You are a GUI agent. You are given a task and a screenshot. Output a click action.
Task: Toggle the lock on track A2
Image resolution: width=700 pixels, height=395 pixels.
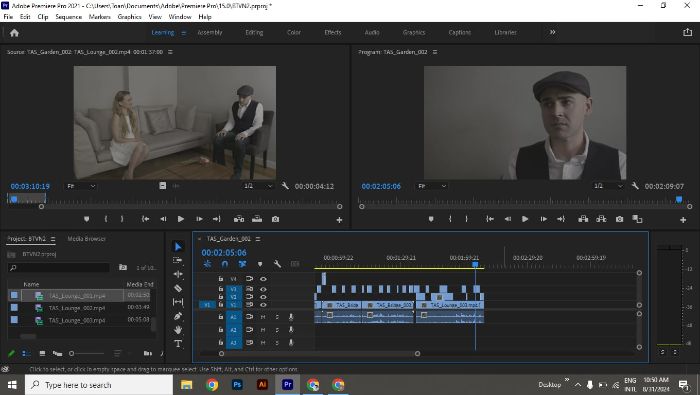pyautogui.click(x=221, y=329)
